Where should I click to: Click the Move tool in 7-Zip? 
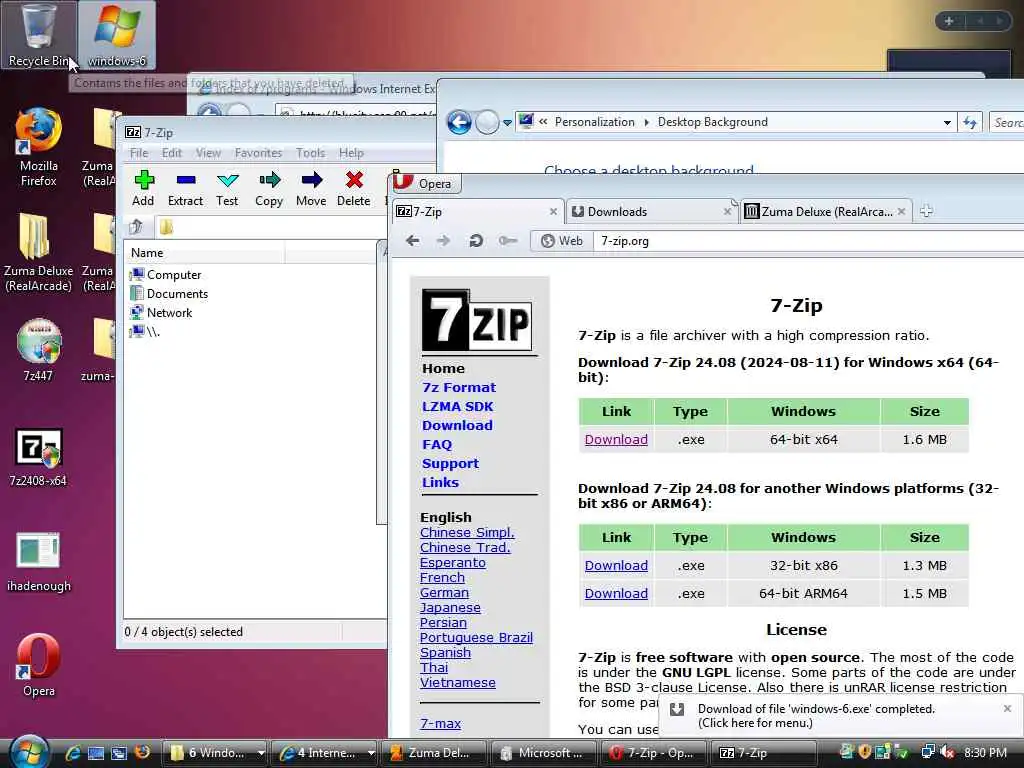tap(311, 188)
